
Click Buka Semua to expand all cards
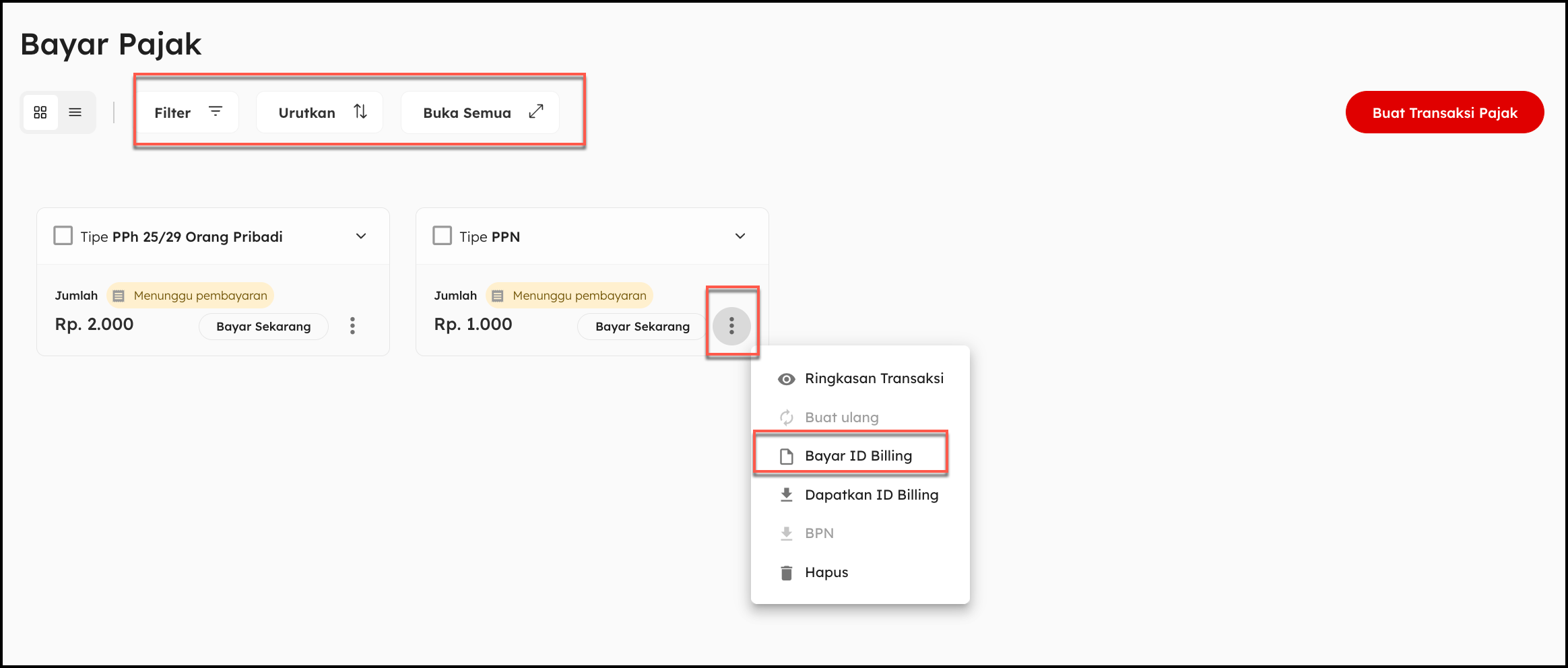481,112
